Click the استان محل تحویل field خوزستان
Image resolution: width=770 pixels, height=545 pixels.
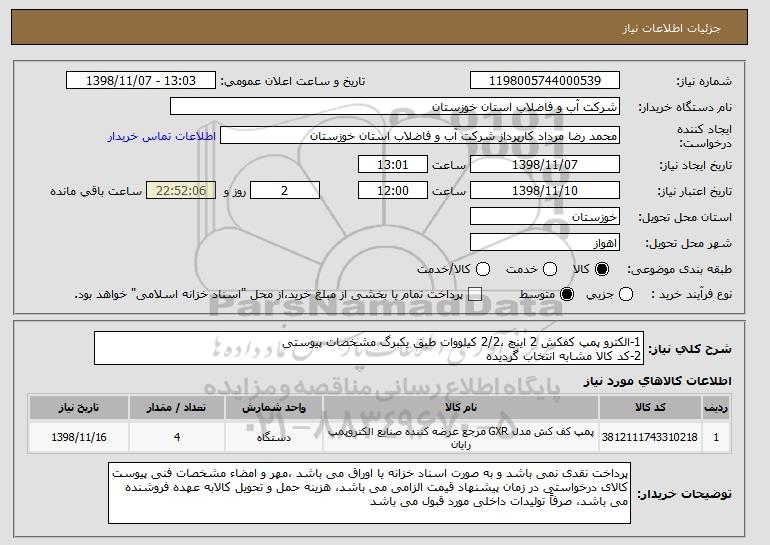(x=545, y=216)
